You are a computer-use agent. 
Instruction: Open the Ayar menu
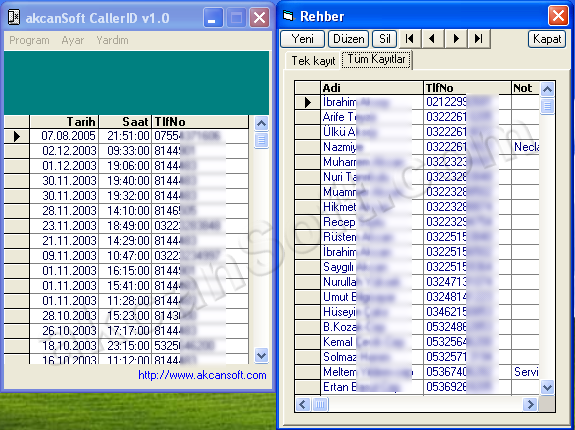click(73, 40)
